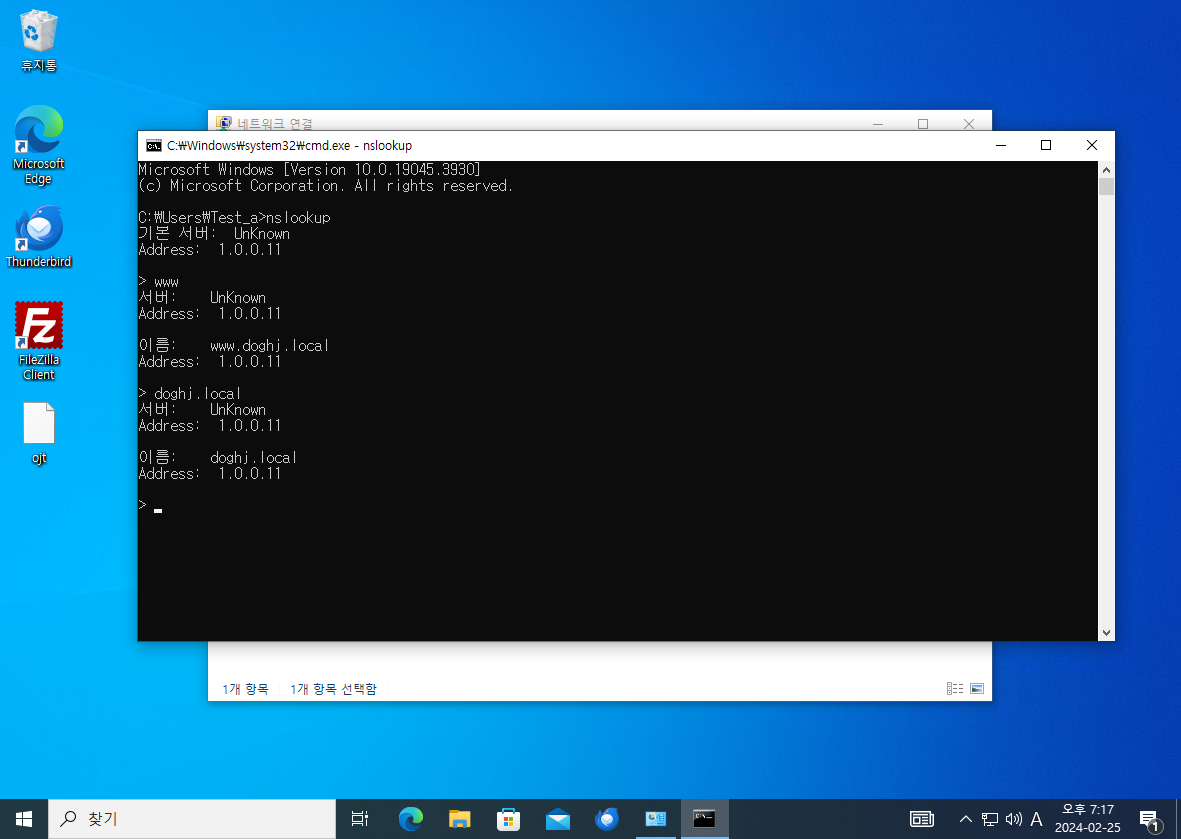This screenshot has width=1181, height=839.
Task: Open FileZilla Client desktop shortcut
Action: click(x=38, y=341)
